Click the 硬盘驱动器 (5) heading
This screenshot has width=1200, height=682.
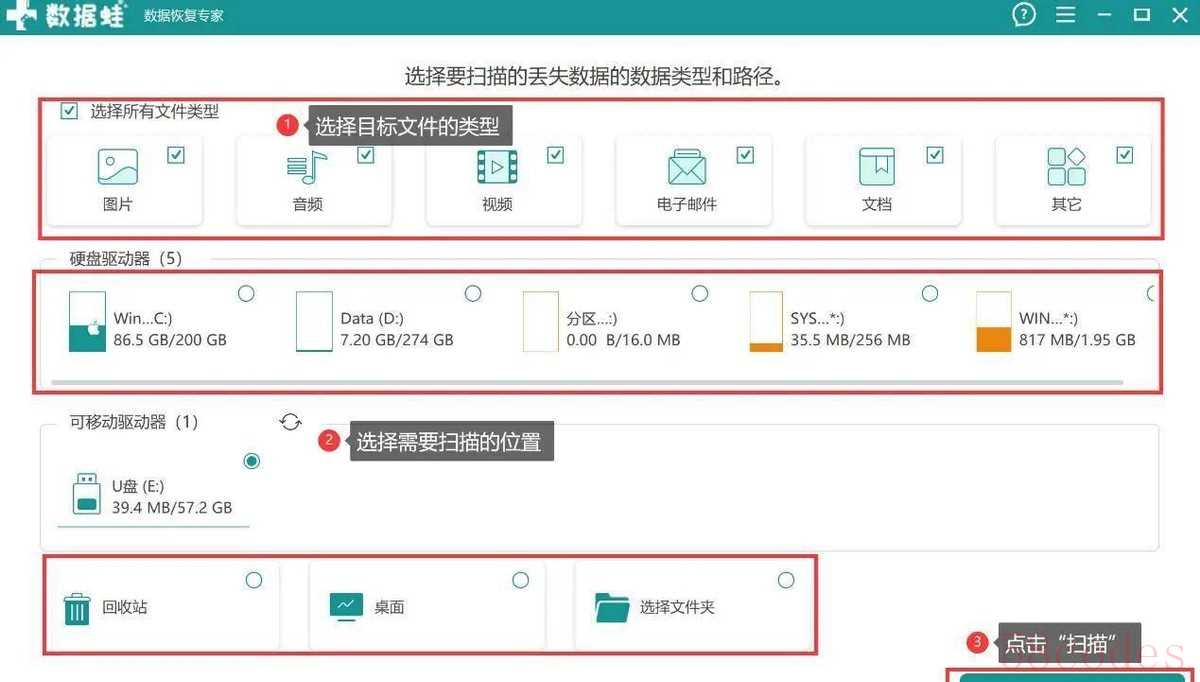pyautogui.click(x=126, y=259)
